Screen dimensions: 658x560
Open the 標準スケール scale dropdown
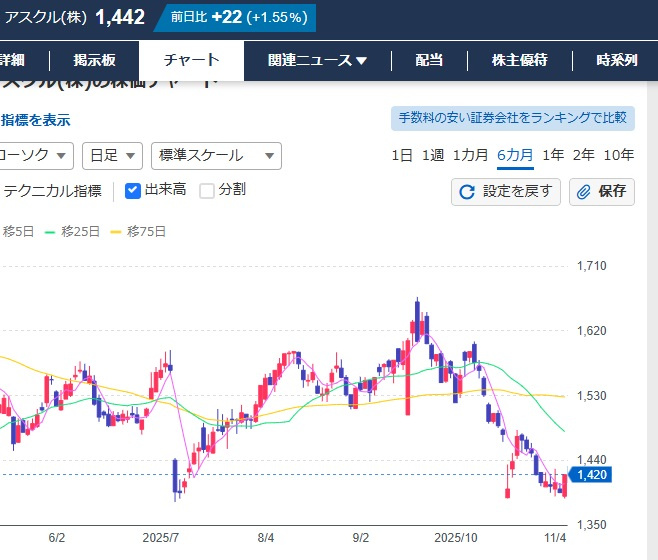[216, 156]
